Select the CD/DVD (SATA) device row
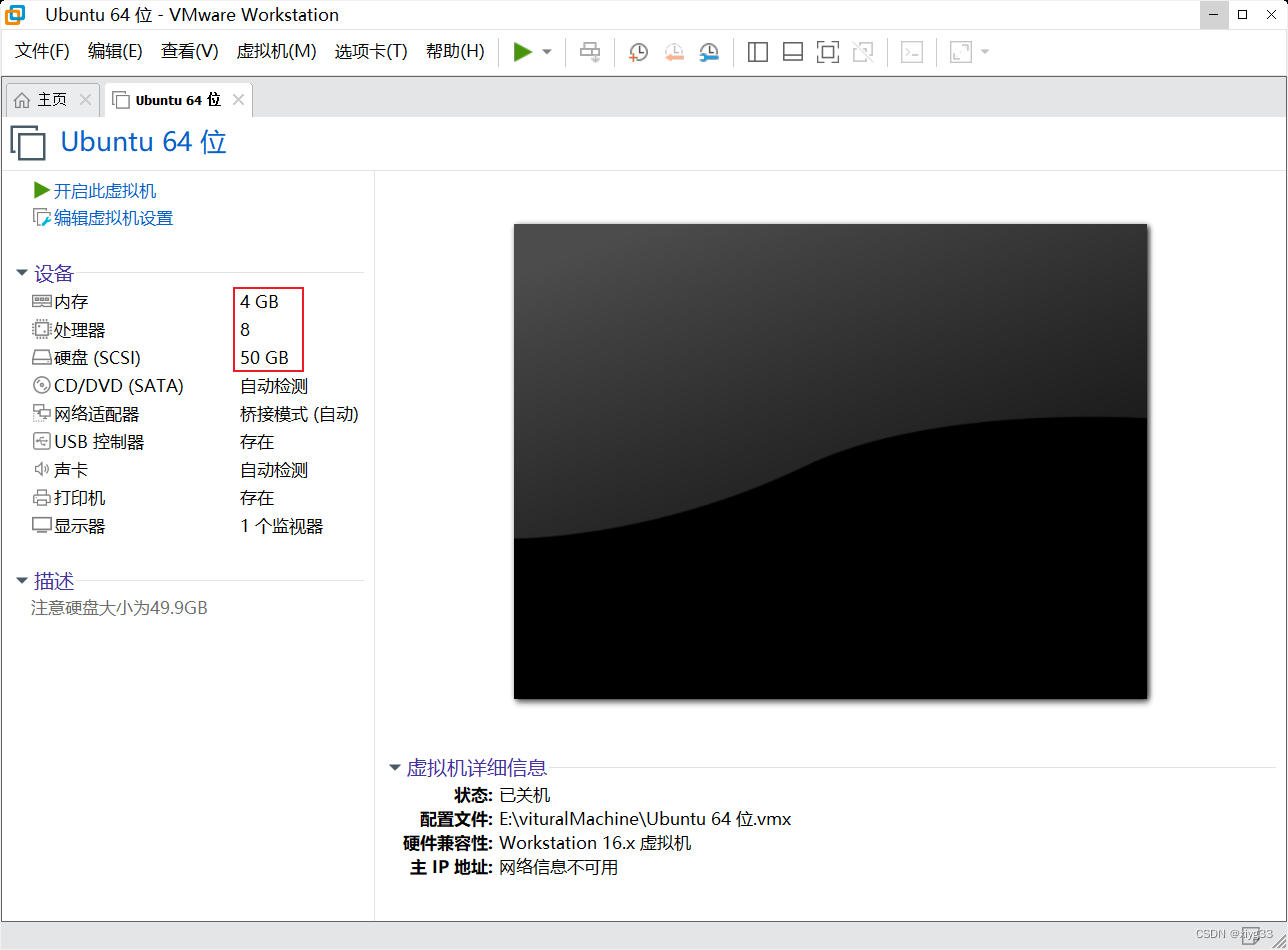Image resolution: width=1288 pixels, height=950 pixels. (x=196, y=385)
